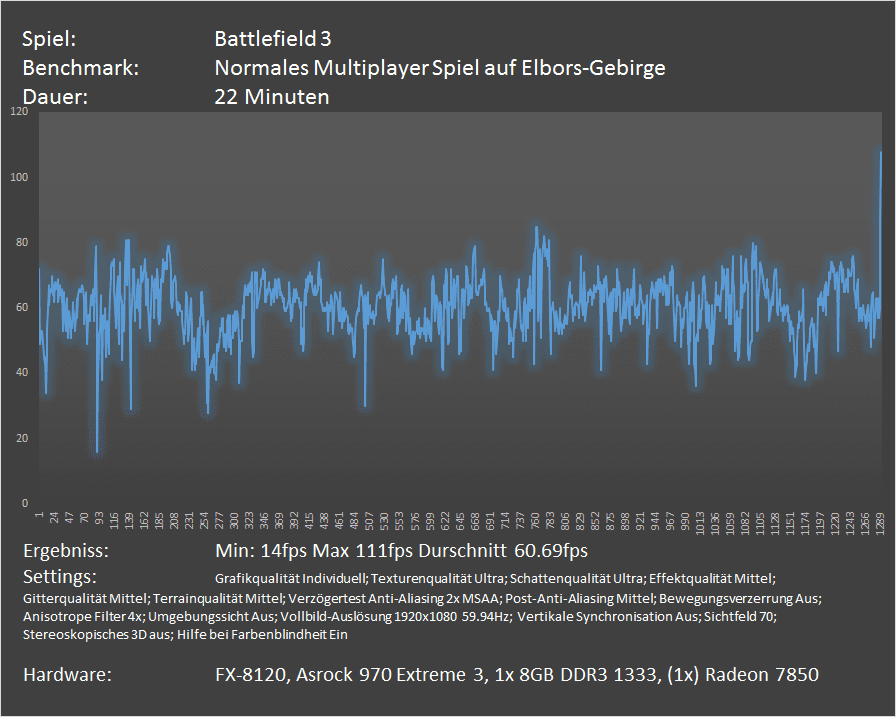Click the x-axis tick label '507'
The height and width of the screenshot is (717, 896).
click(x=369, y=521)
